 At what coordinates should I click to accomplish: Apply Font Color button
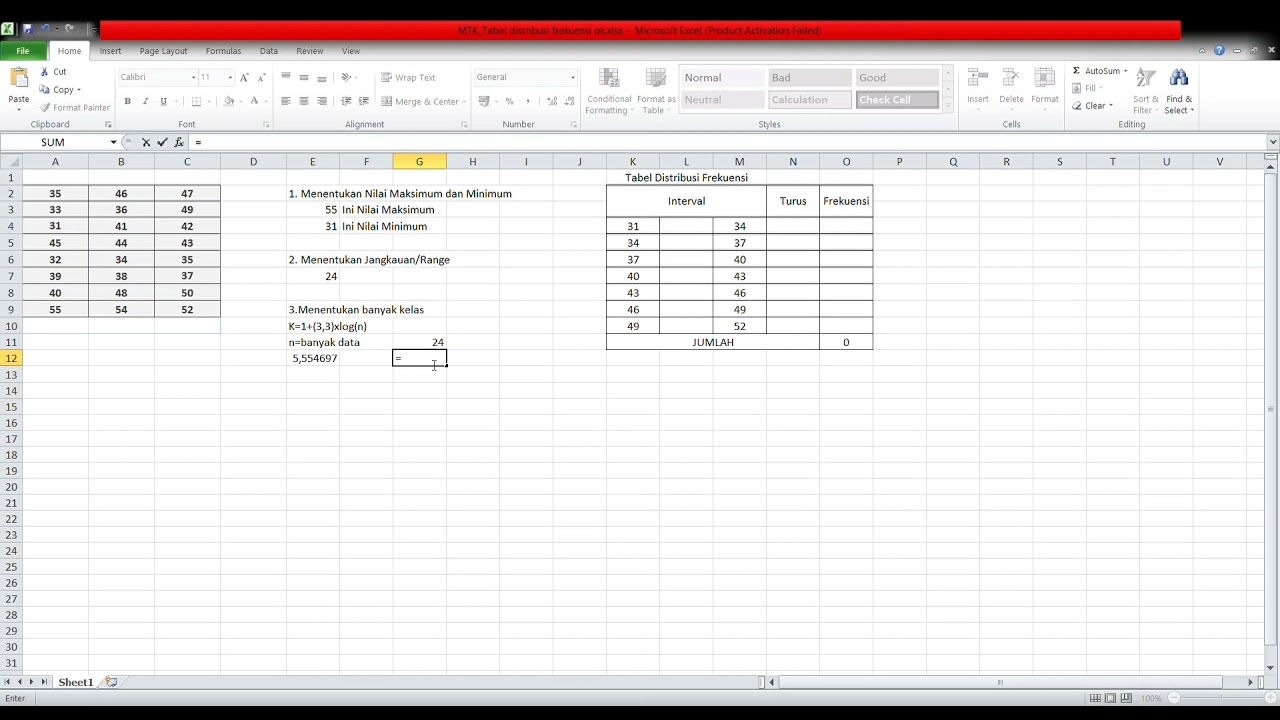[254, 101]
